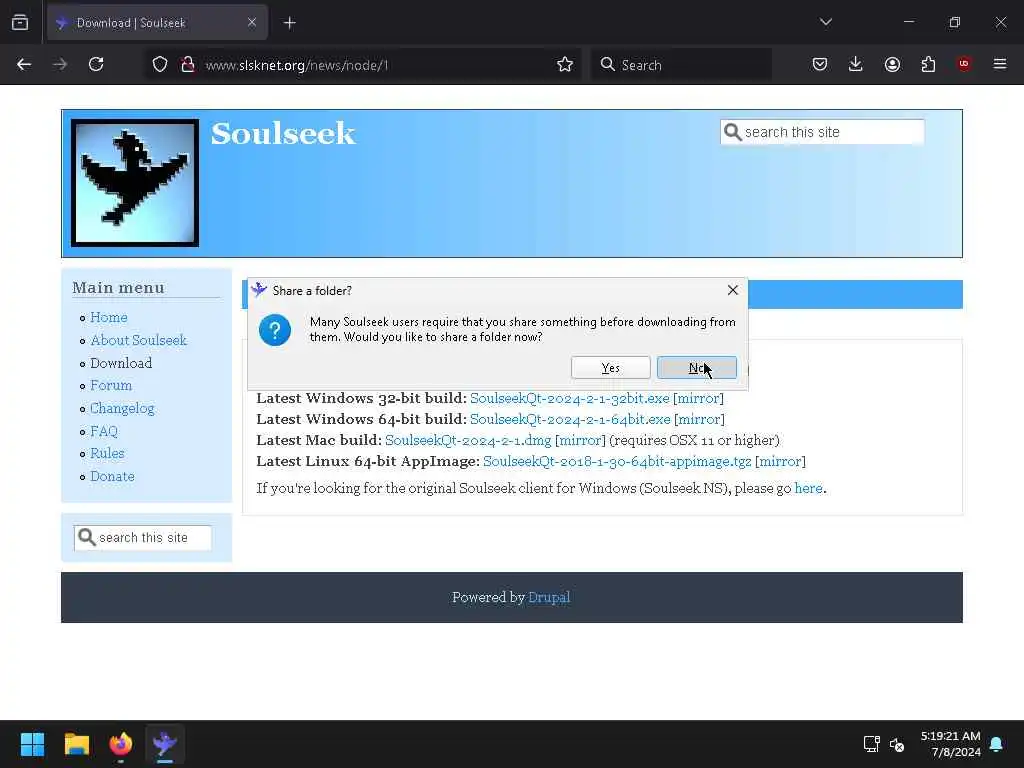This screenshot has height=768, width=1024.
Task: Go back to the previous page
Action: point(24,65)
